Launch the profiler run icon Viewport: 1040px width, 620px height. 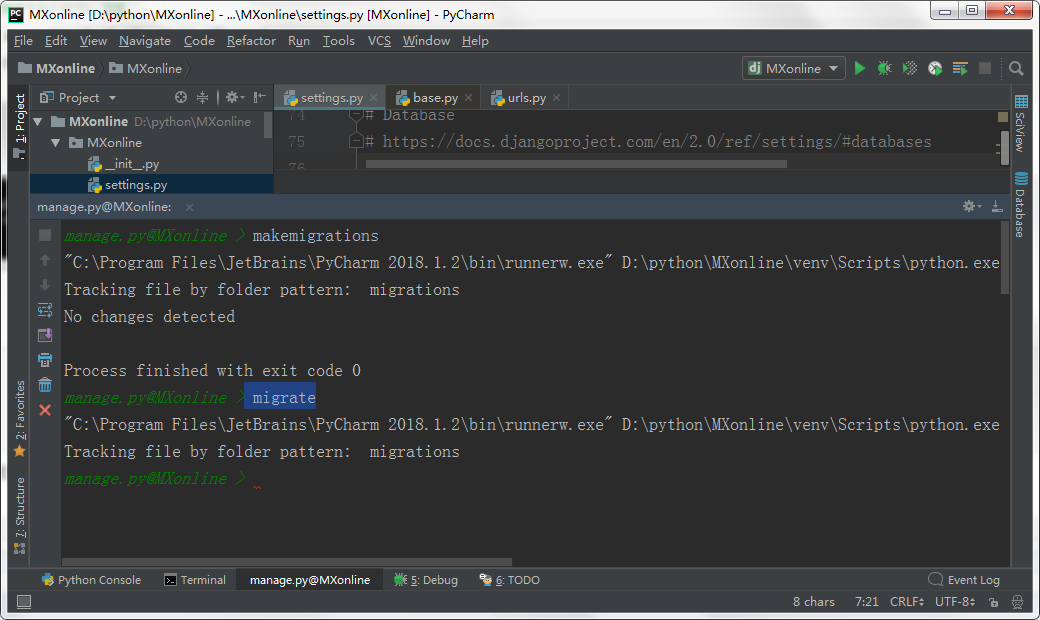tap(935, 68)
